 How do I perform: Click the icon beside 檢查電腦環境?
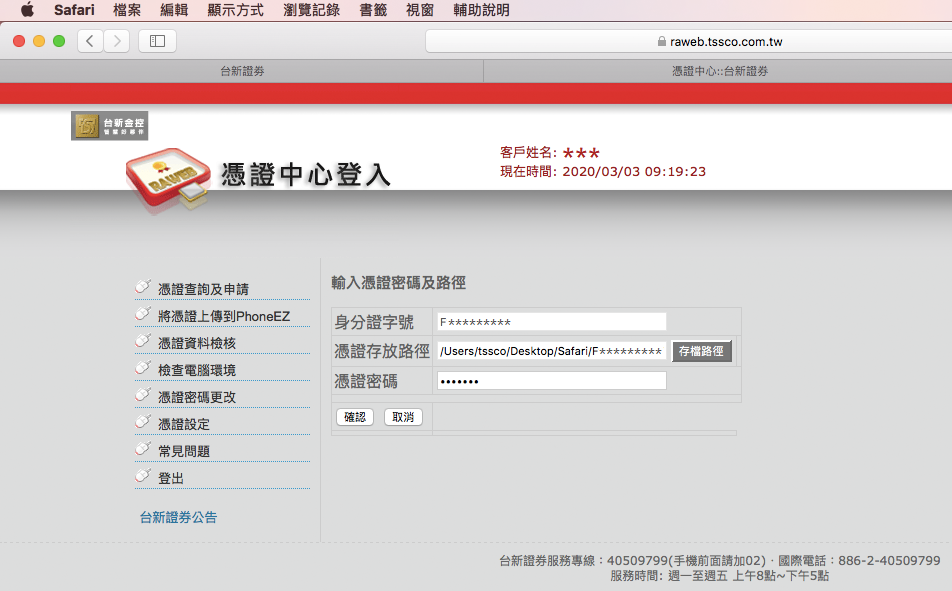pos(143,367)
